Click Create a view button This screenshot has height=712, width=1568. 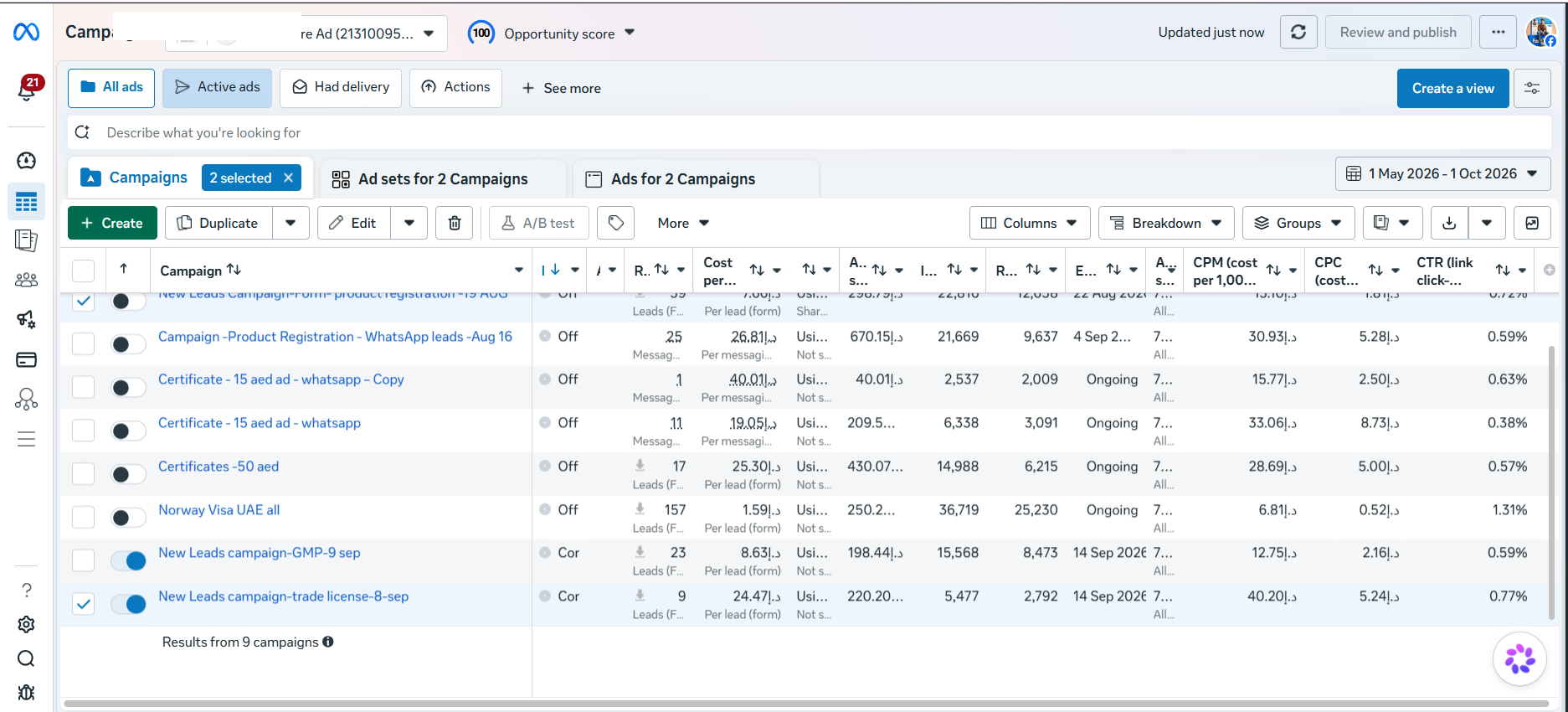(1452, 88)
